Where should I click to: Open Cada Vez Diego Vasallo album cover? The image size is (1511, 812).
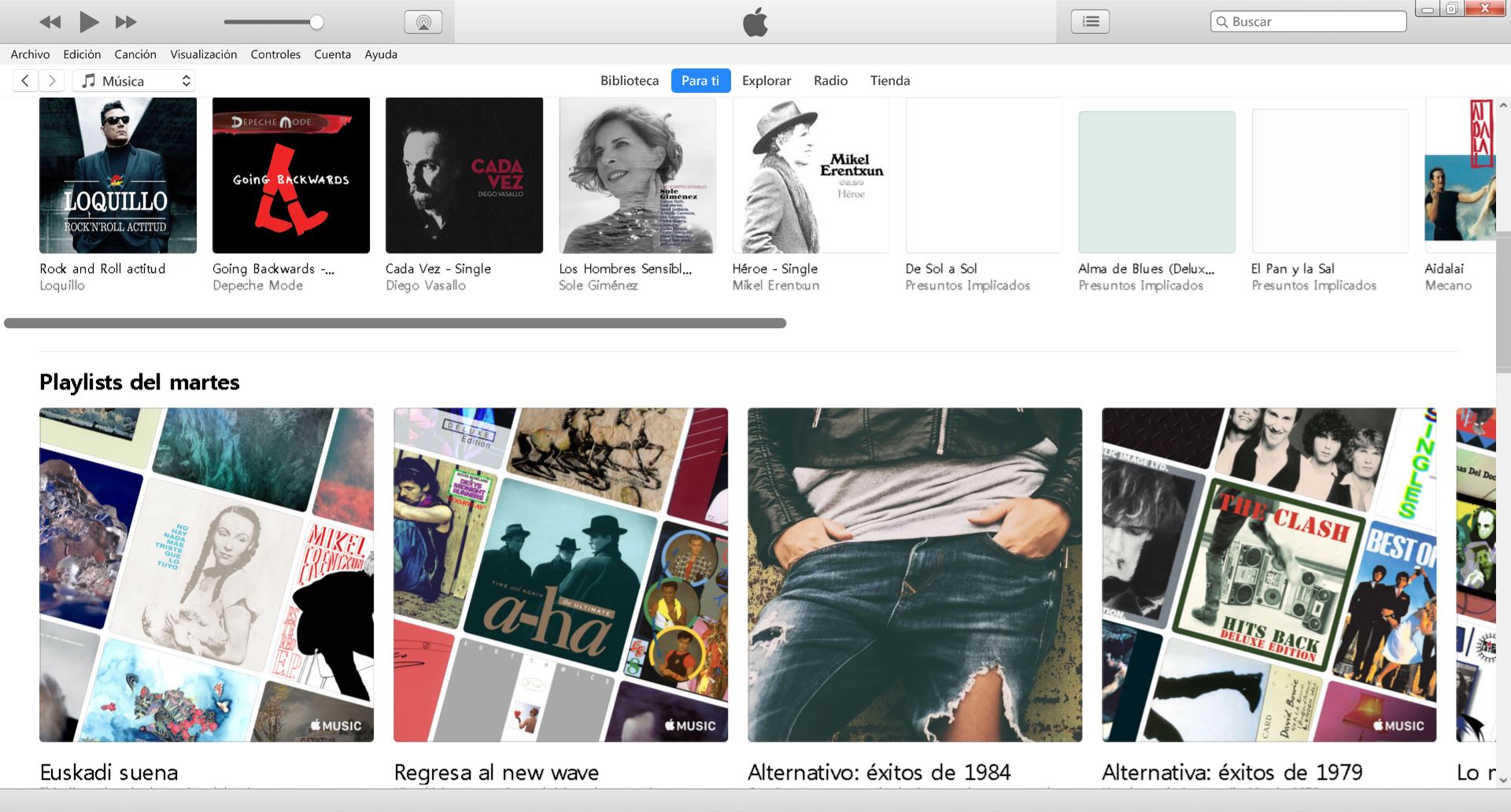point(464,175)
